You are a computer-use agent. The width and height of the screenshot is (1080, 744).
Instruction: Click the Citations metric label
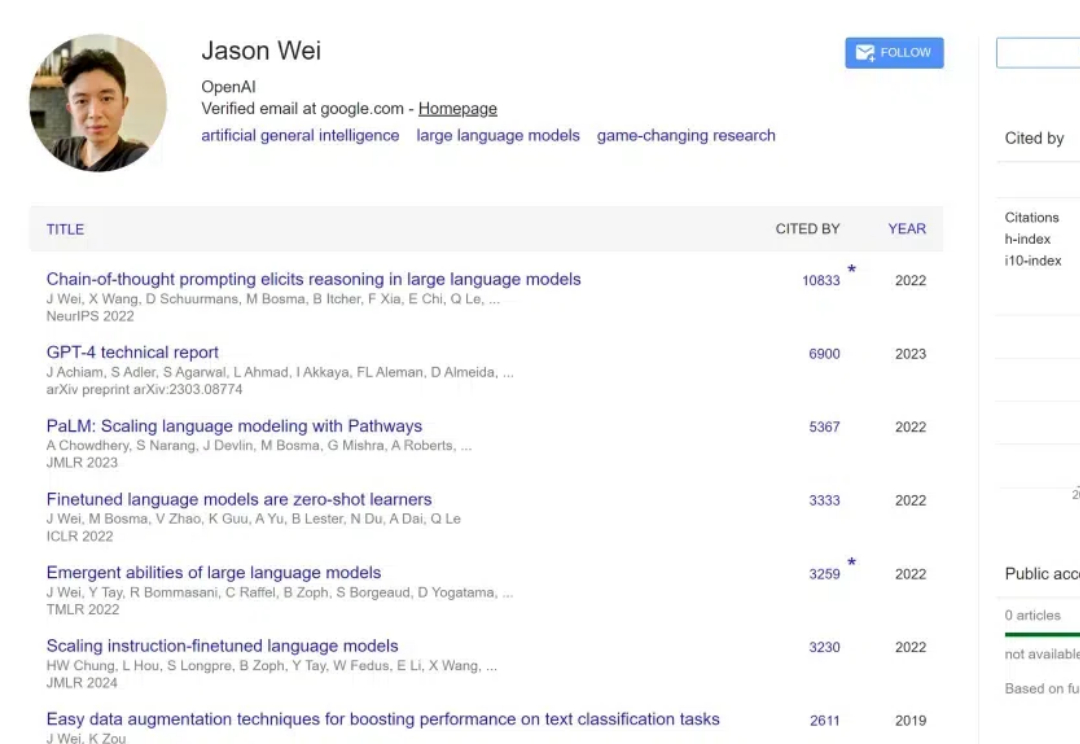(x=1032, y=218)
